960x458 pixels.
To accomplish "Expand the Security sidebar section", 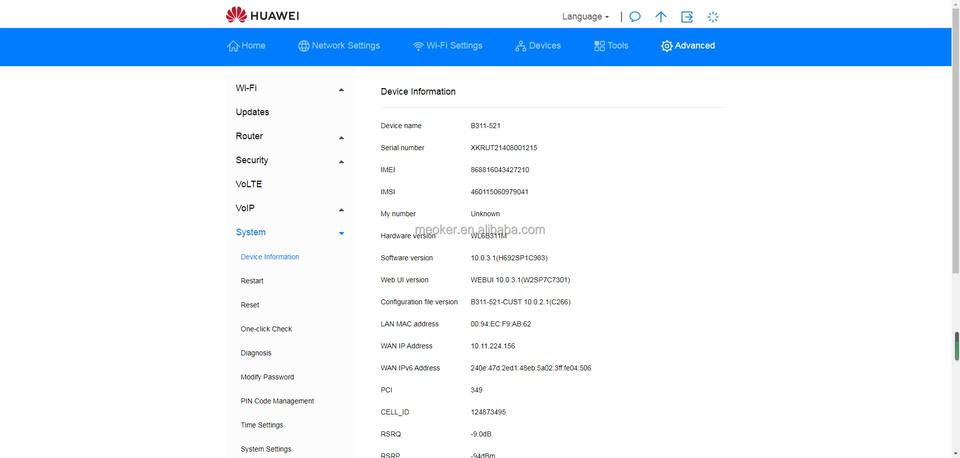I will click(289, 161).
